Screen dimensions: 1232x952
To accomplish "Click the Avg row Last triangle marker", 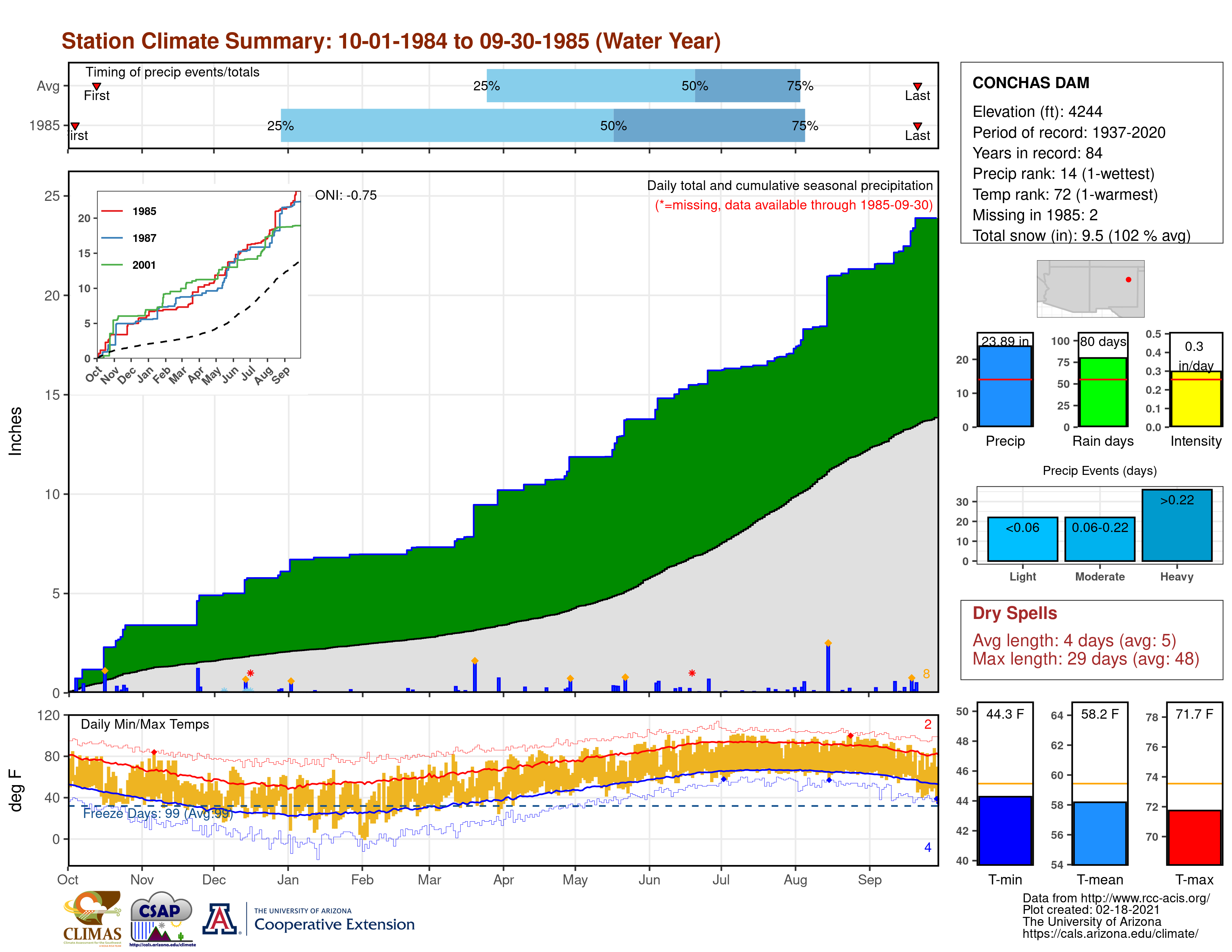I will coord(917,86).
